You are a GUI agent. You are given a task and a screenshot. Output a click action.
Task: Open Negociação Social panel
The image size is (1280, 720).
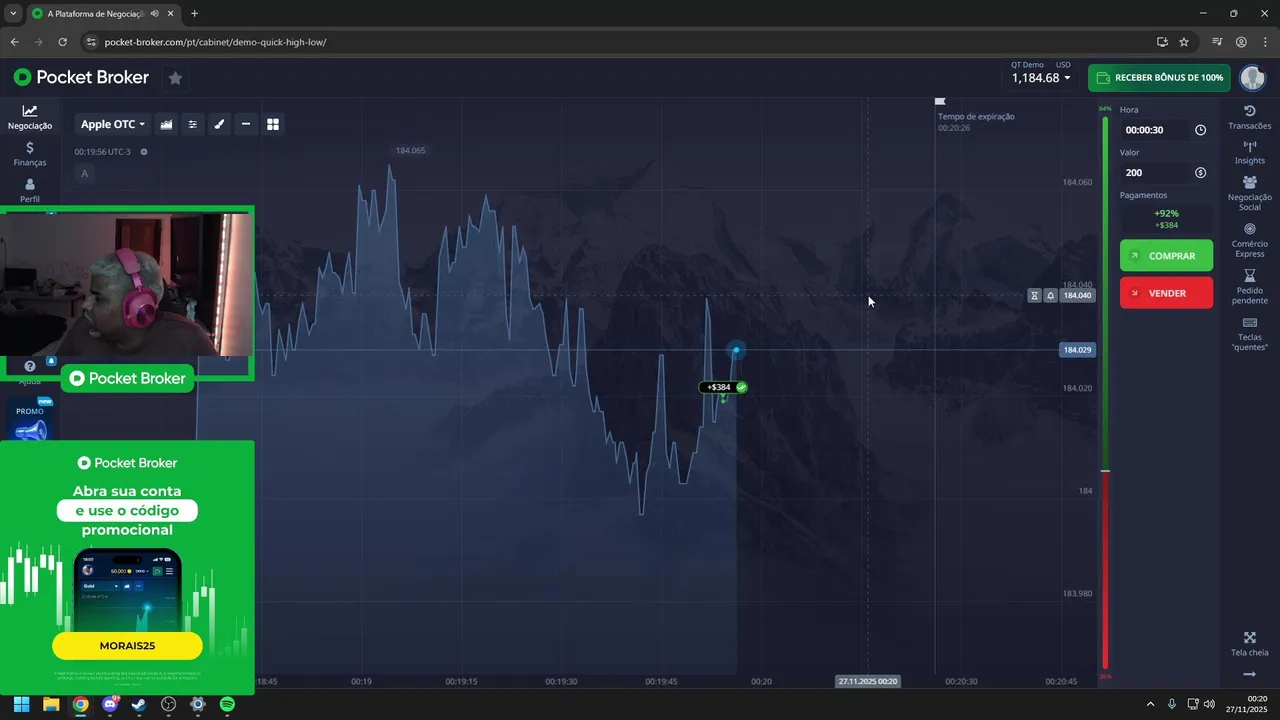pyautogui.click(x=1249, y=193)
